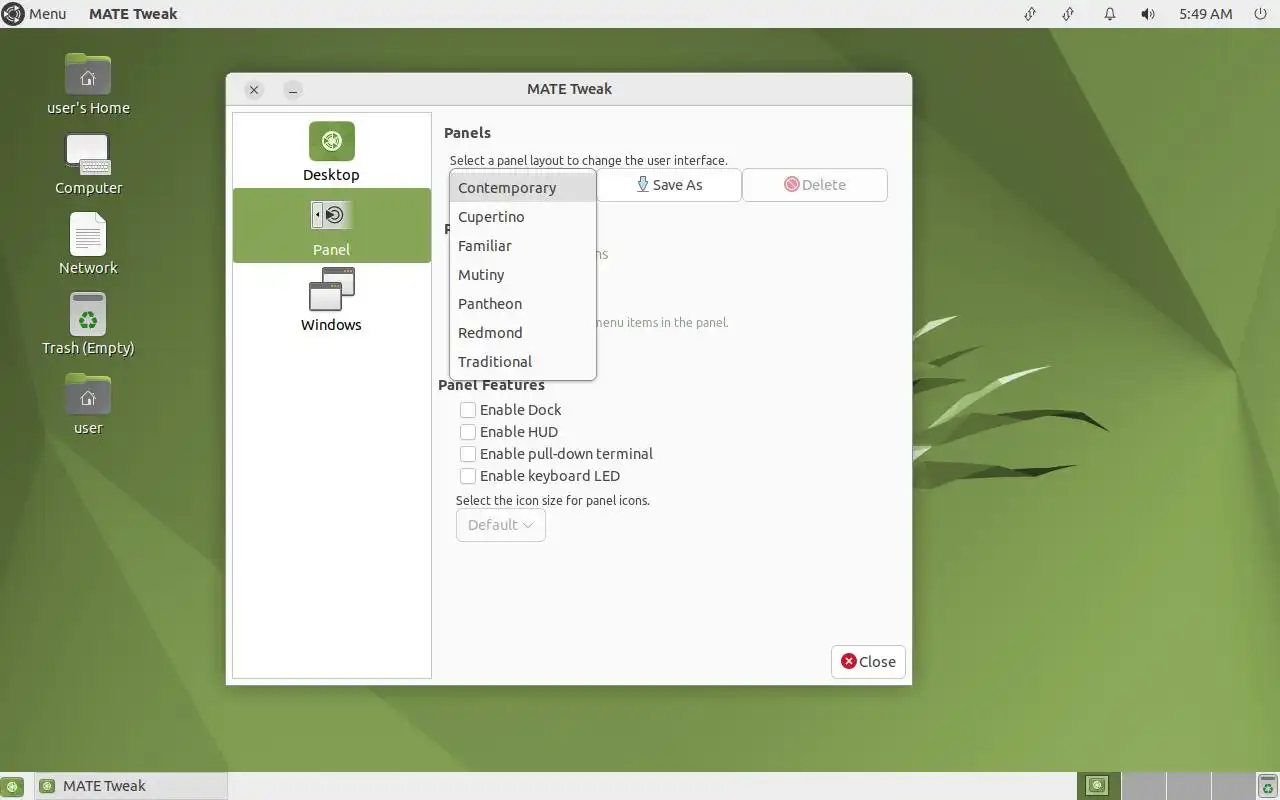Image resolution: width=1280 pixels, height=800 pixels.
Task: Open trash applet in bottom panel
Action: click(x=1269, y=786)
